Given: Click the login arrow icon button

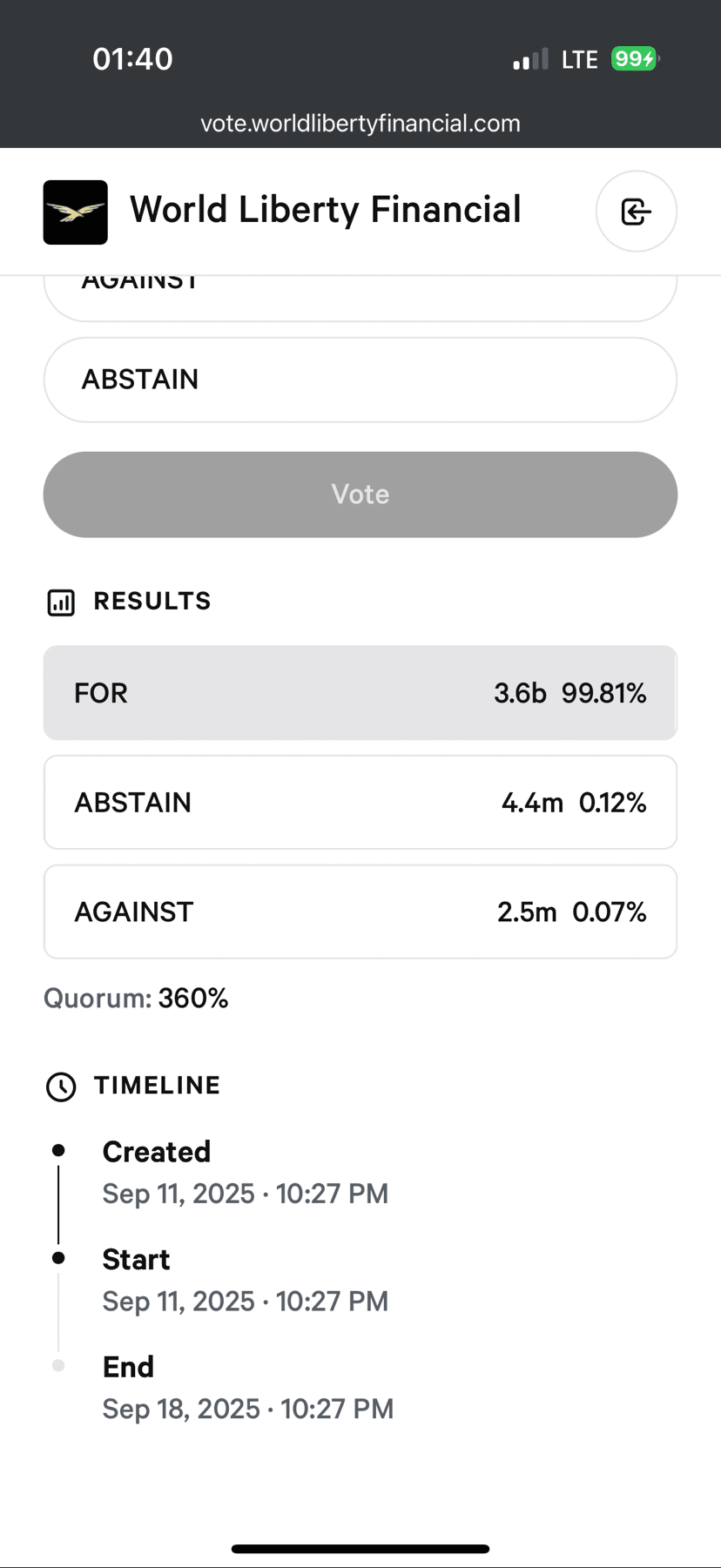Looking at the screenshot, I should click(636, 212).
